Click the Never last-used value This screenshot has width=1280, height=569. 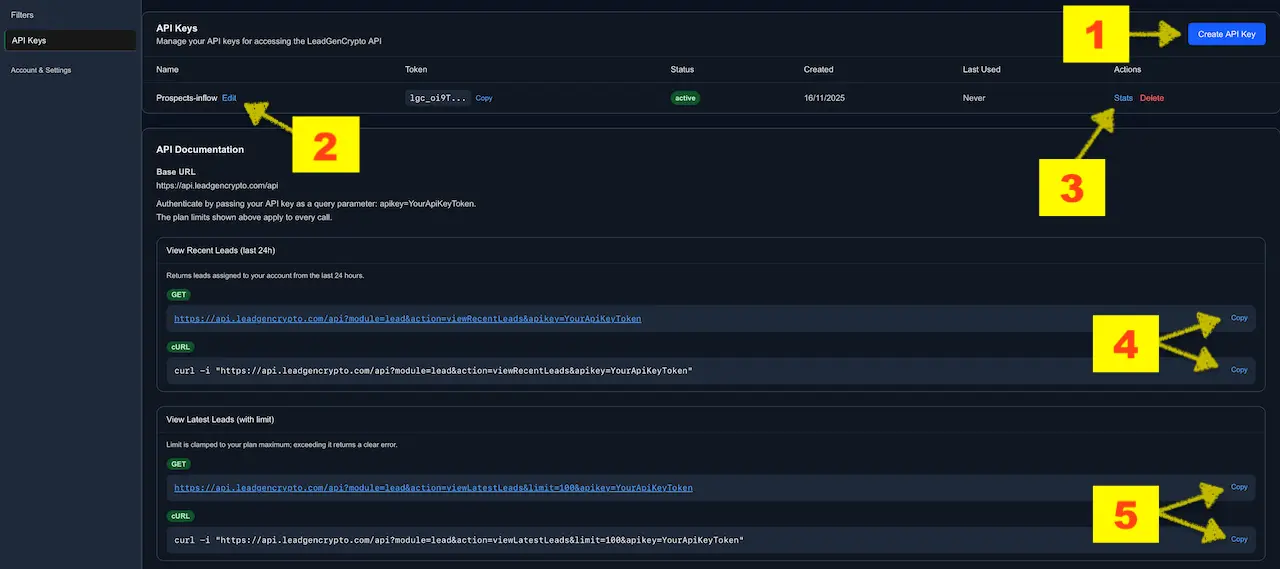[974, 98]
